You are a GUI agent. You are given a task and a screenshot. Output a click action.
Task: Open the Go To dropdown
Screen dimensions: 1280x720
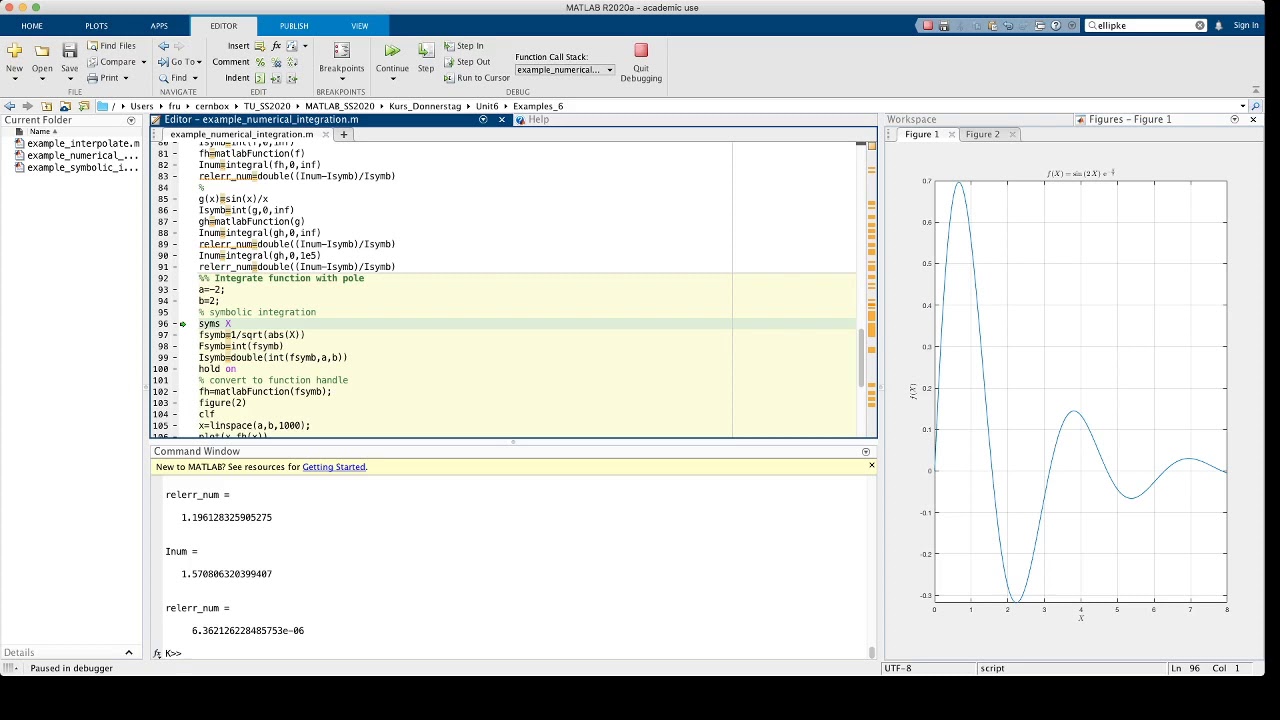[x=182, y=62]
